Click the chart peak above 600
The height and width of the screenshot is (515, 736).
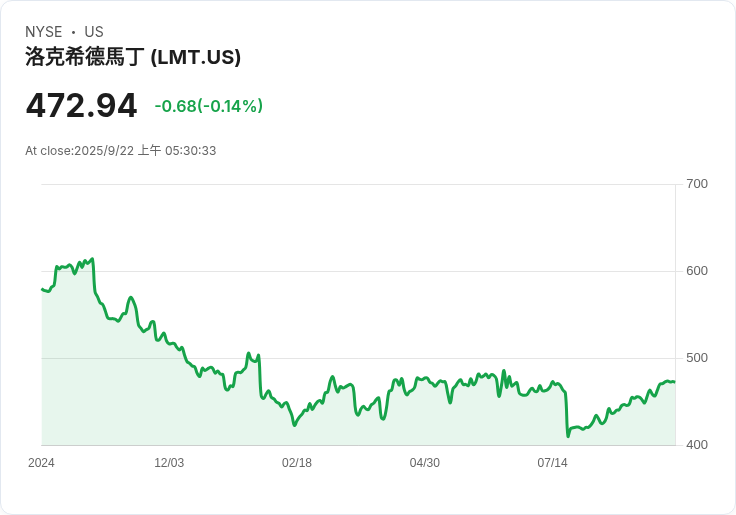click(x=92, y=259)
